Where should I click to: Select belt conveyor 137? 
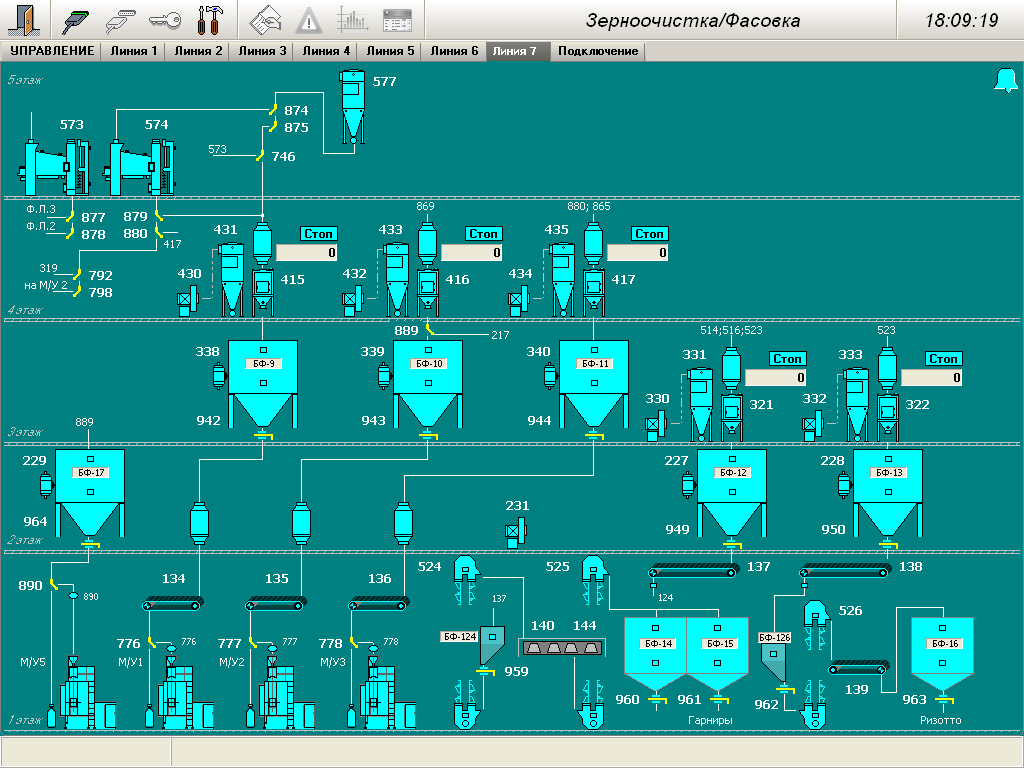click(692, 571)
